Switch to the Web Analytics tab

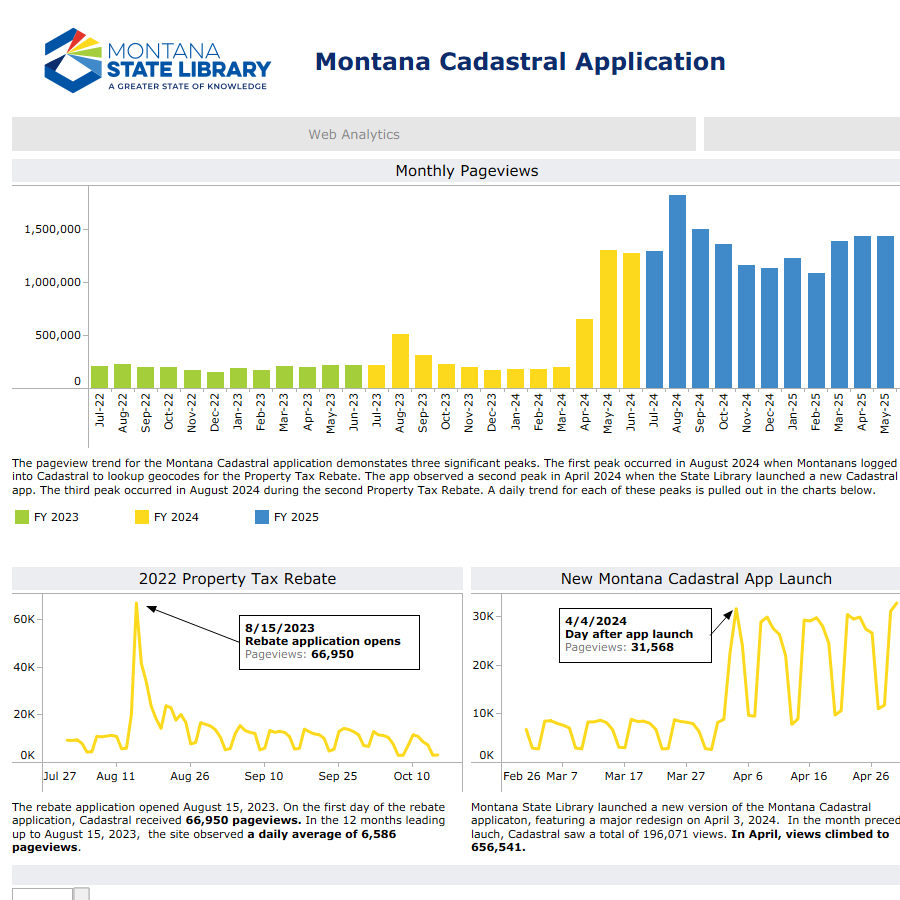point(354,134)
